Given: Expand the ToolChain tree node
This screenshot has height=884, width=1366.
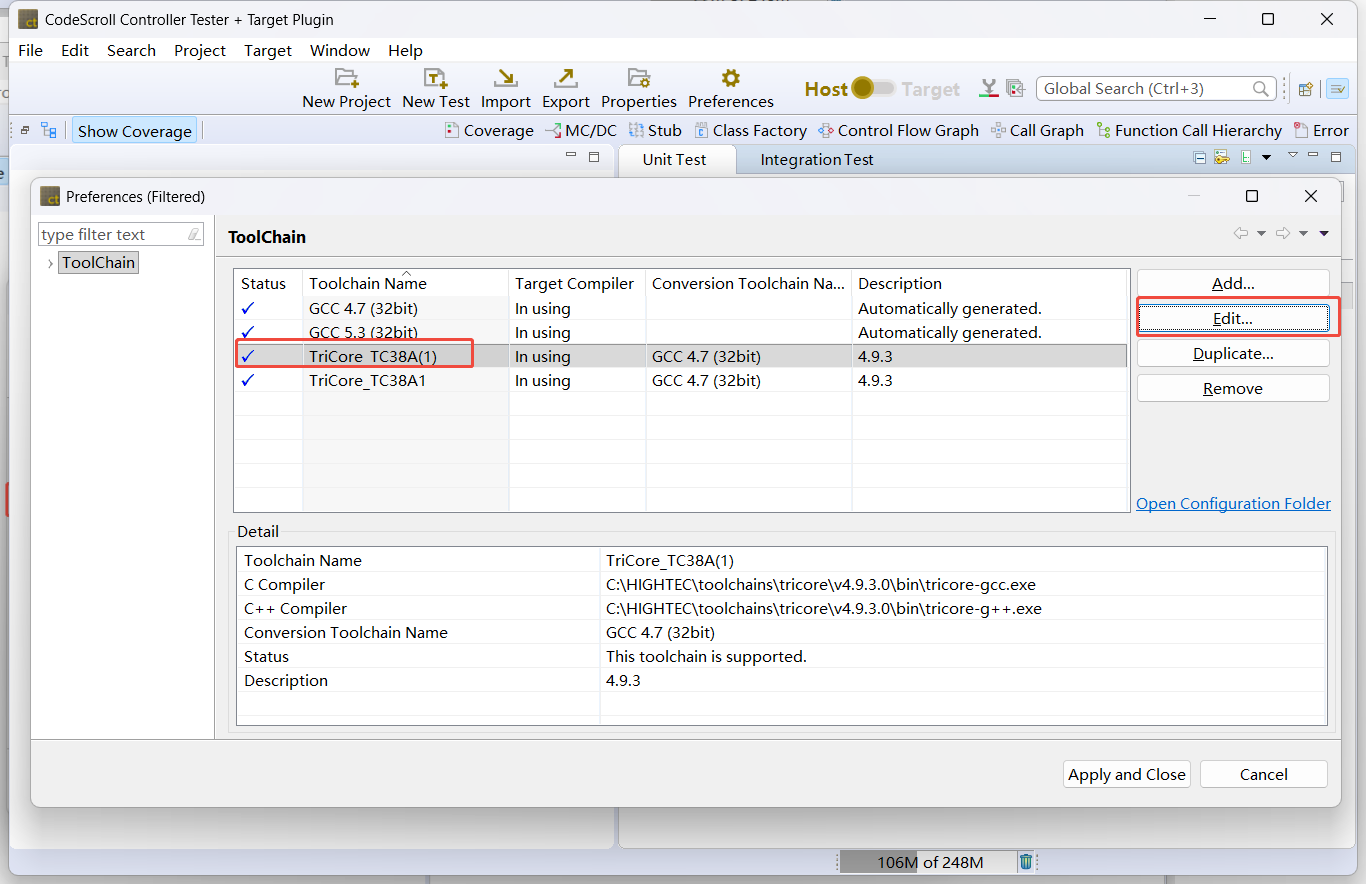Looking at the screenshot, I should click(50, 263).
